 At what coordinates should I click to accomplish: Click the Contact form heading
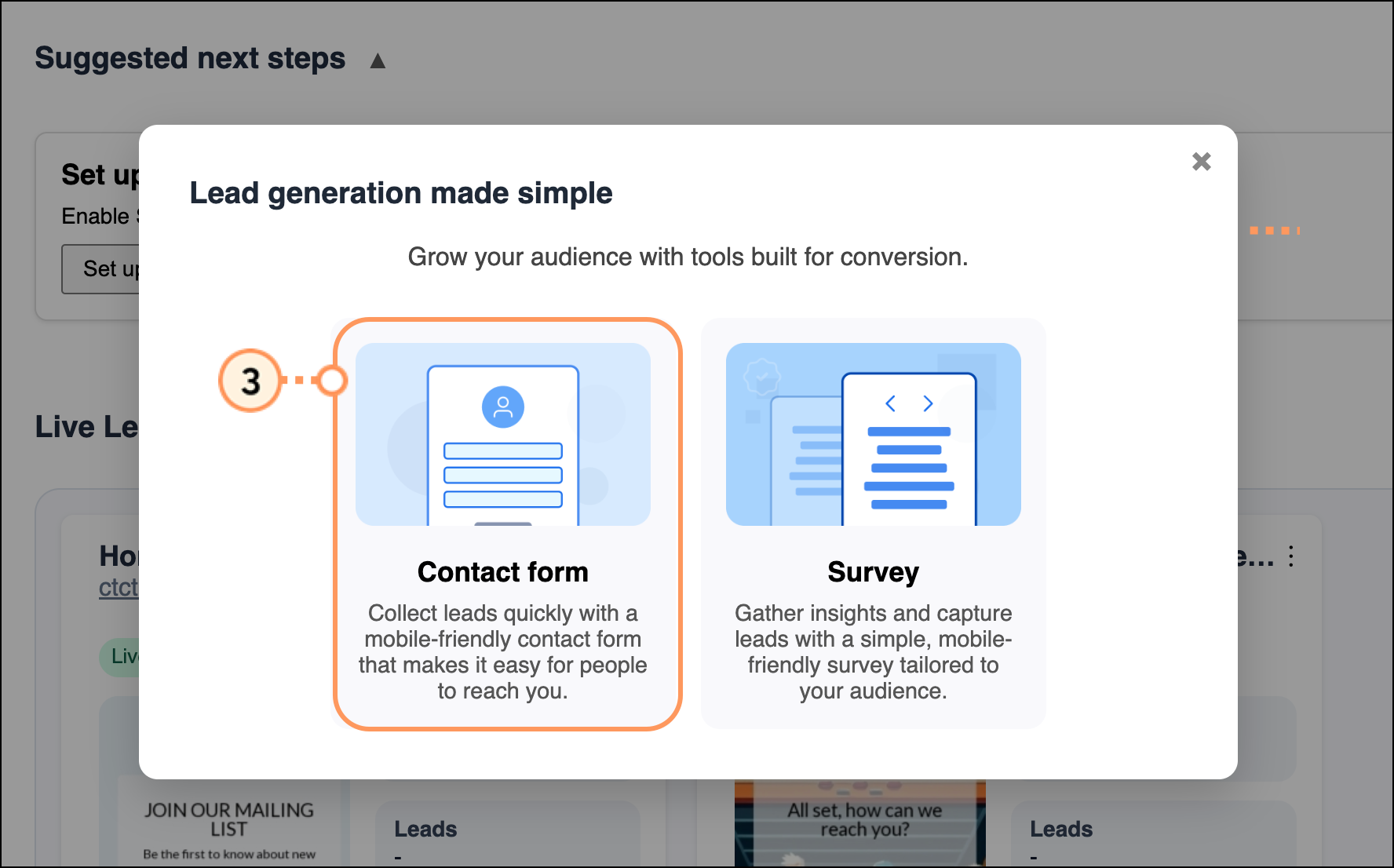click(503, 572)
